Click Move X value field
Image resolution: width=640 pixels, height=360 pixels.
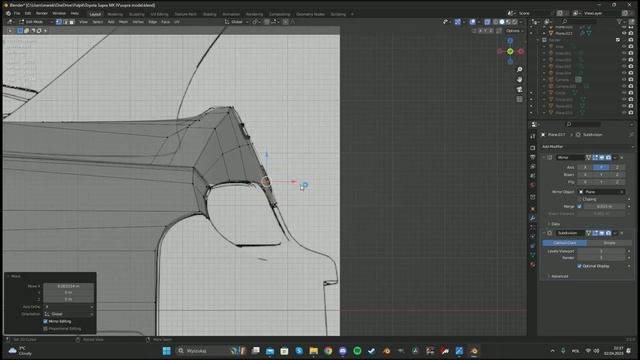(69, 286)
